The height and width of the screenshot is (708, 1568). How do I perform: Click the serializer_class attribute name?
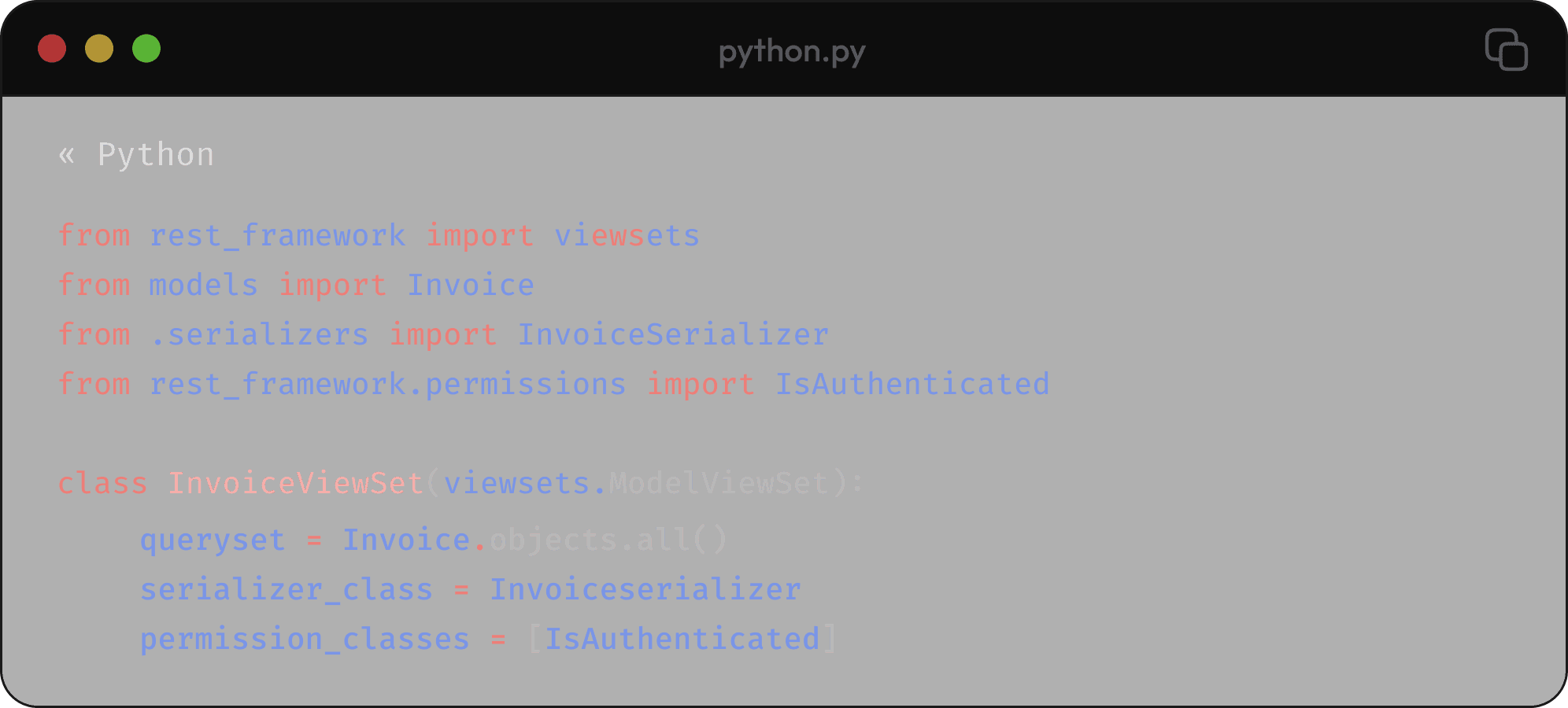[x=287, y=590]
